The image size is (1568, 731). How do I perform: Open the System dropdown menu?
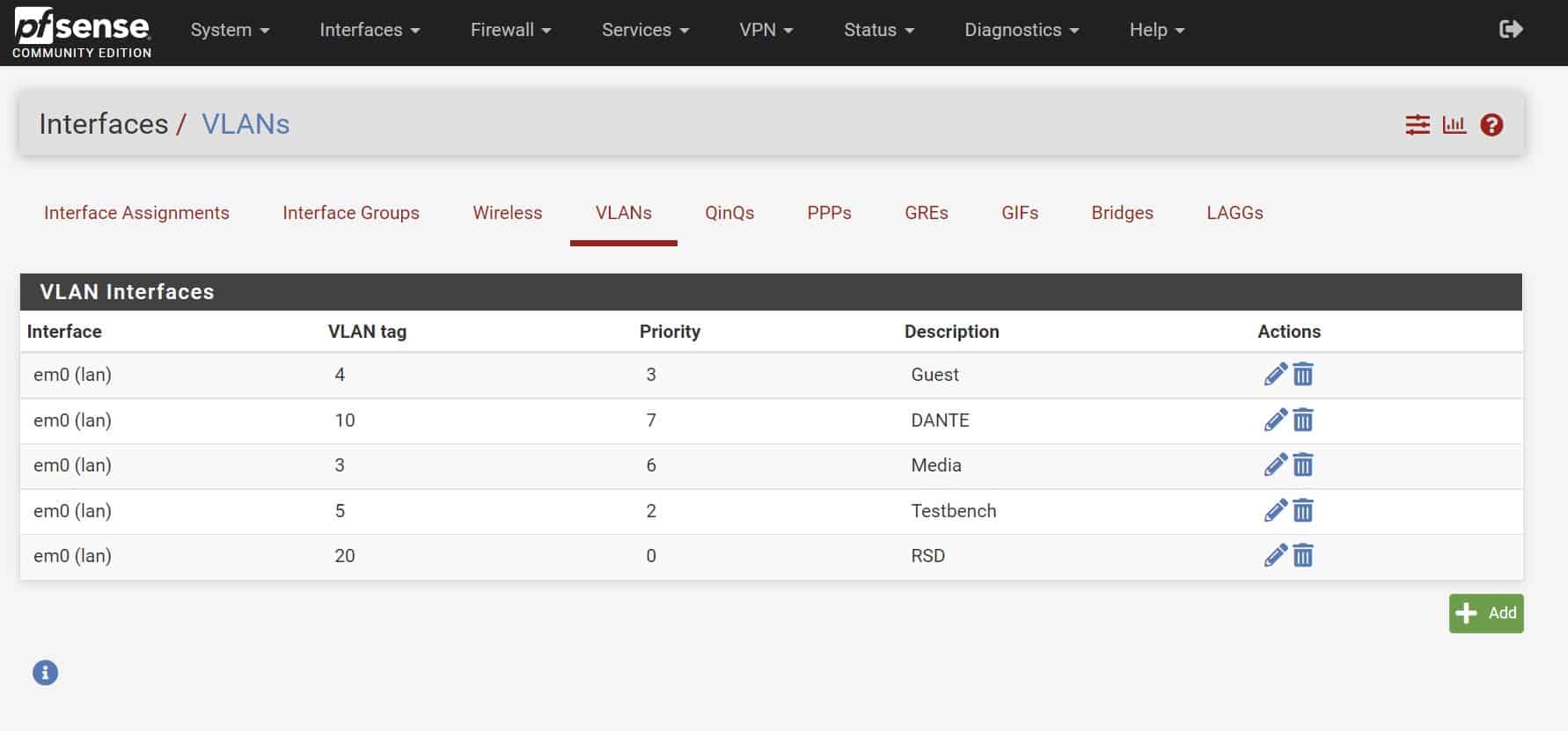230,30
